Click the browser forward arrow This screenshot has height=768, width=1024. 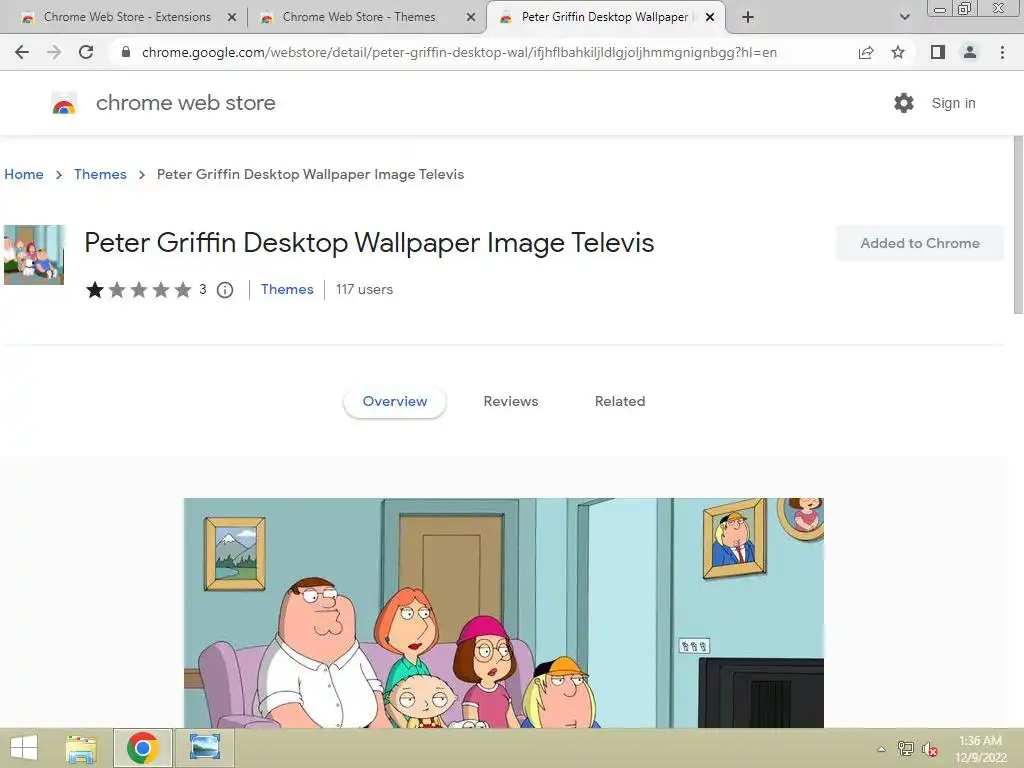(x=54, y=52)
